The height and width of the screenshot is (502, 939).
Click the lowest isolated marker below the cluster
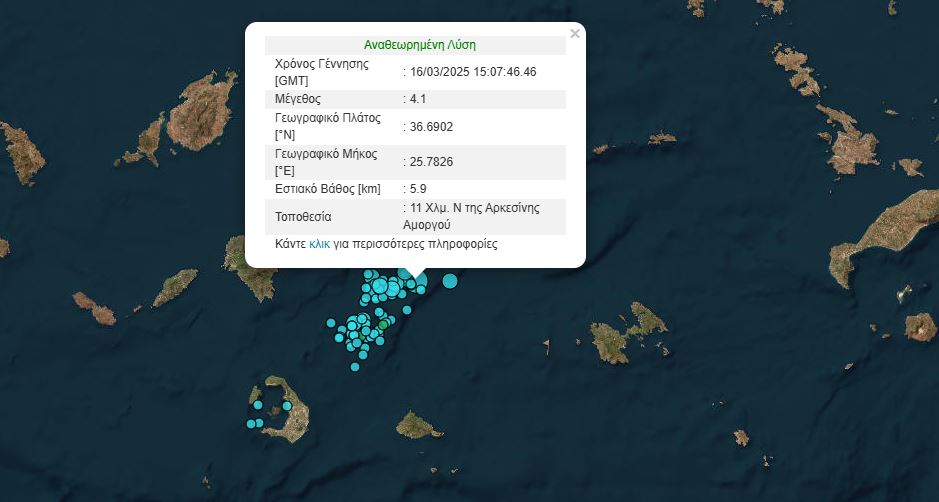coord(355,367)
